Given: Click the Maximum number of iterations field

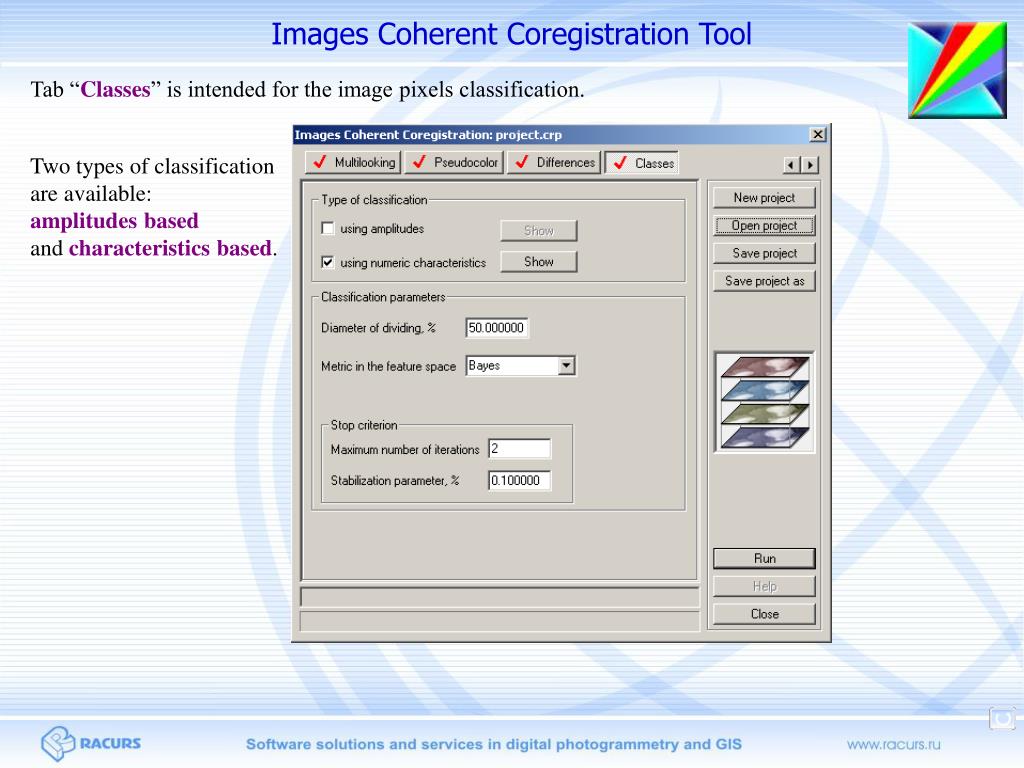Looking at the screenshot, I should (x=519, y=449).
